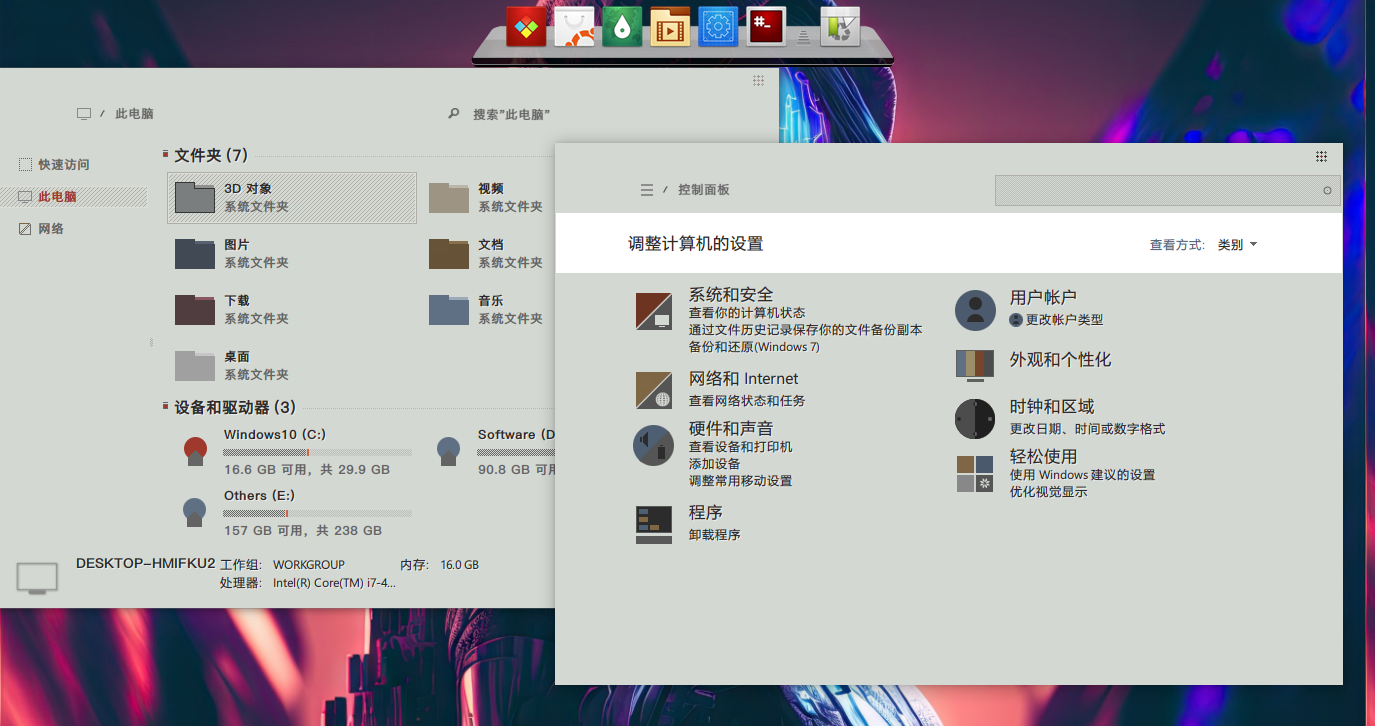Click the Control Panel search field
Viewport: 1375px width, 726px height.
click(x=1160, y=190)
